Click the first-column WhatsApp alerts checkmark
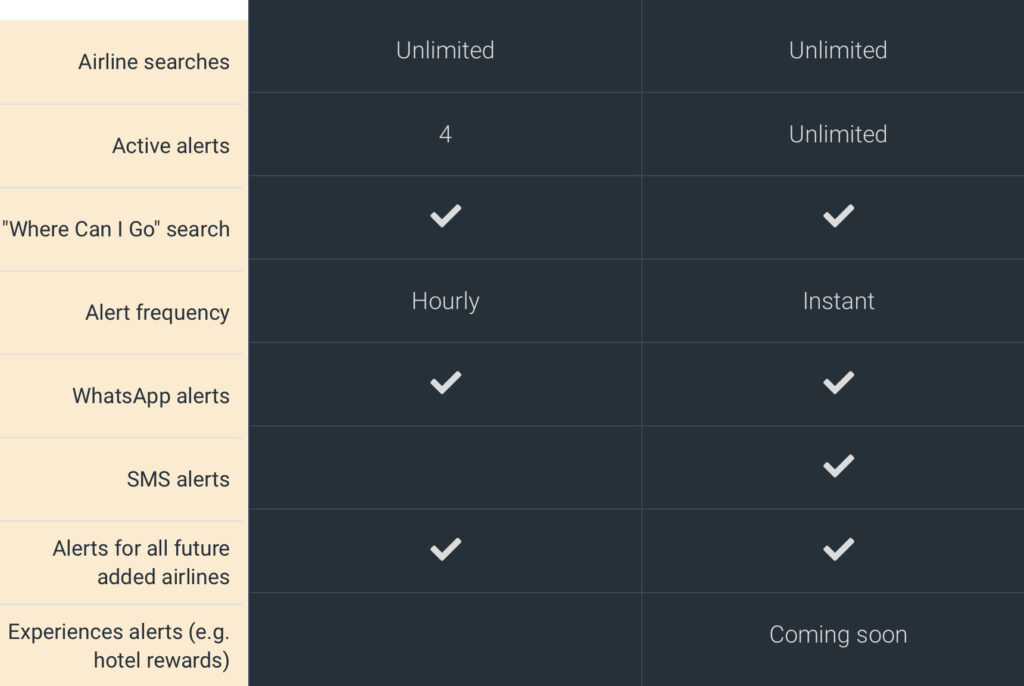 coord(445,382)
